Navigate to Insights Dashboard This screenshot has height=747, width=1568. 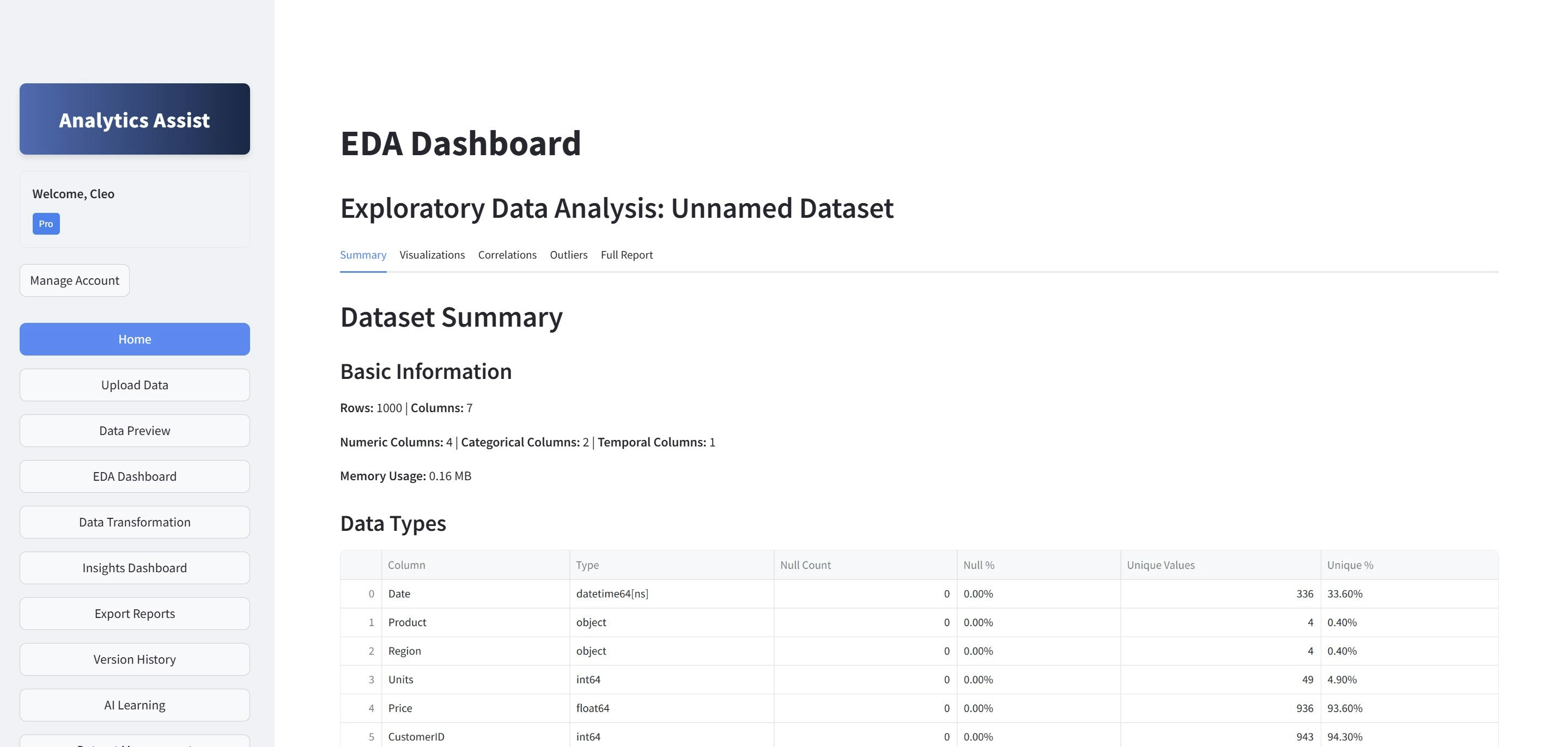(x=135, y=567)
